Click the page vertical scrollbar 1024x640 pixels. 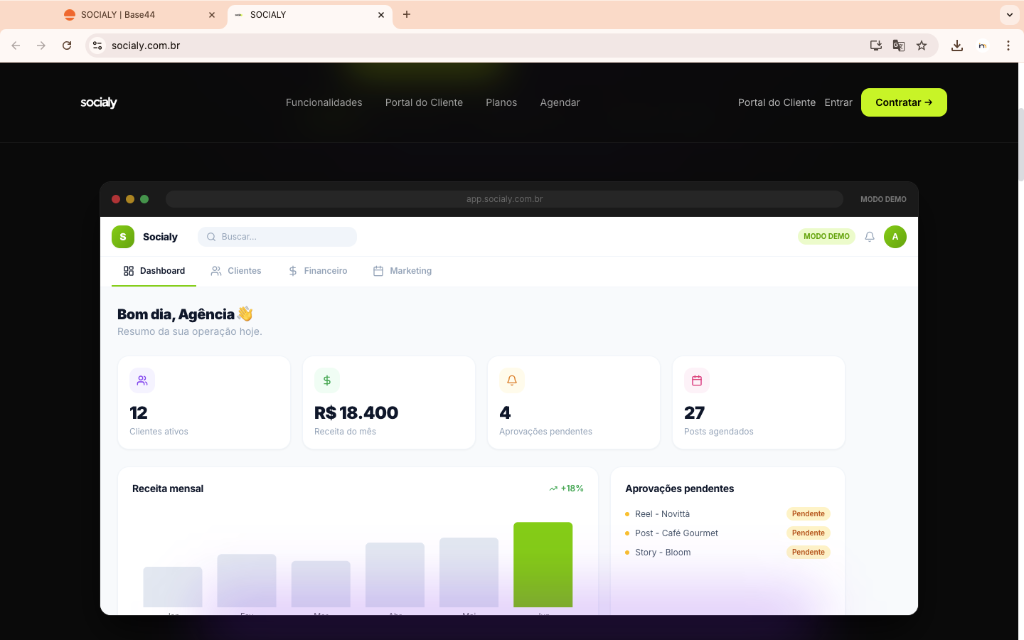click(1021, 144)
